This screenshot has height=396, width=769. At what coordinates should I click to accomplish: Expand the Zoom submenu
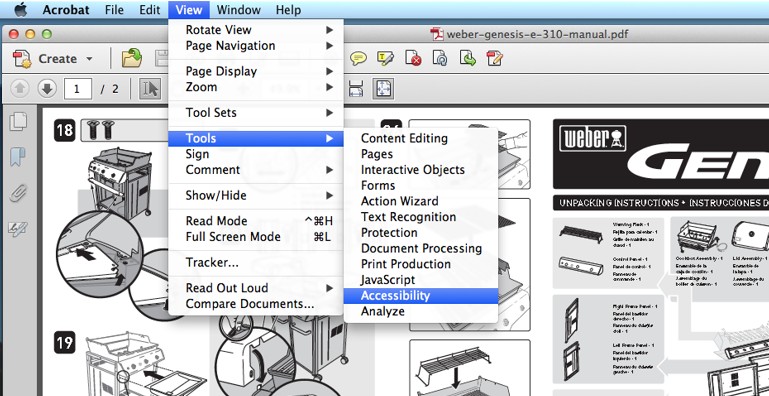pos(256,87)
